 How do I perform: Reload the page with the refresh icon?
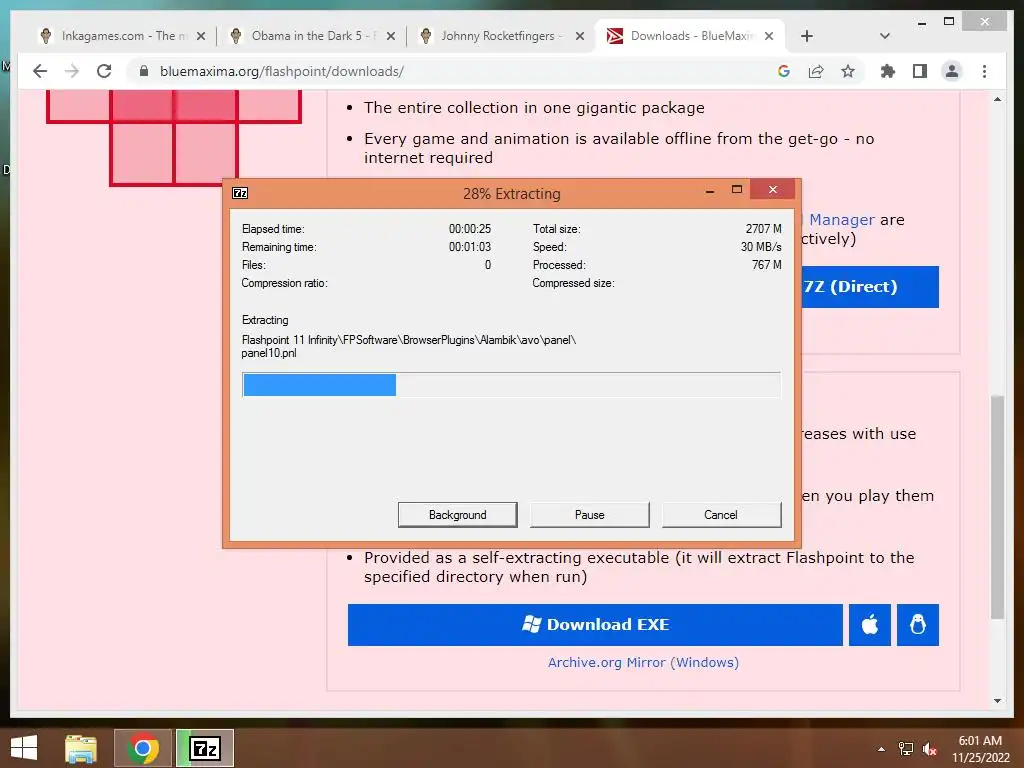click(104, 71)
